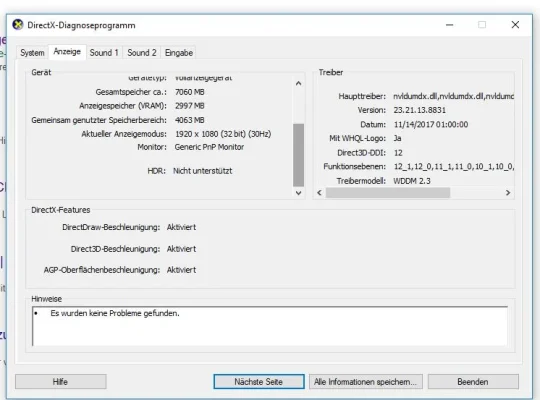Click the shared memory value 4063 MB
540x400 pixels.
[189, 120]
